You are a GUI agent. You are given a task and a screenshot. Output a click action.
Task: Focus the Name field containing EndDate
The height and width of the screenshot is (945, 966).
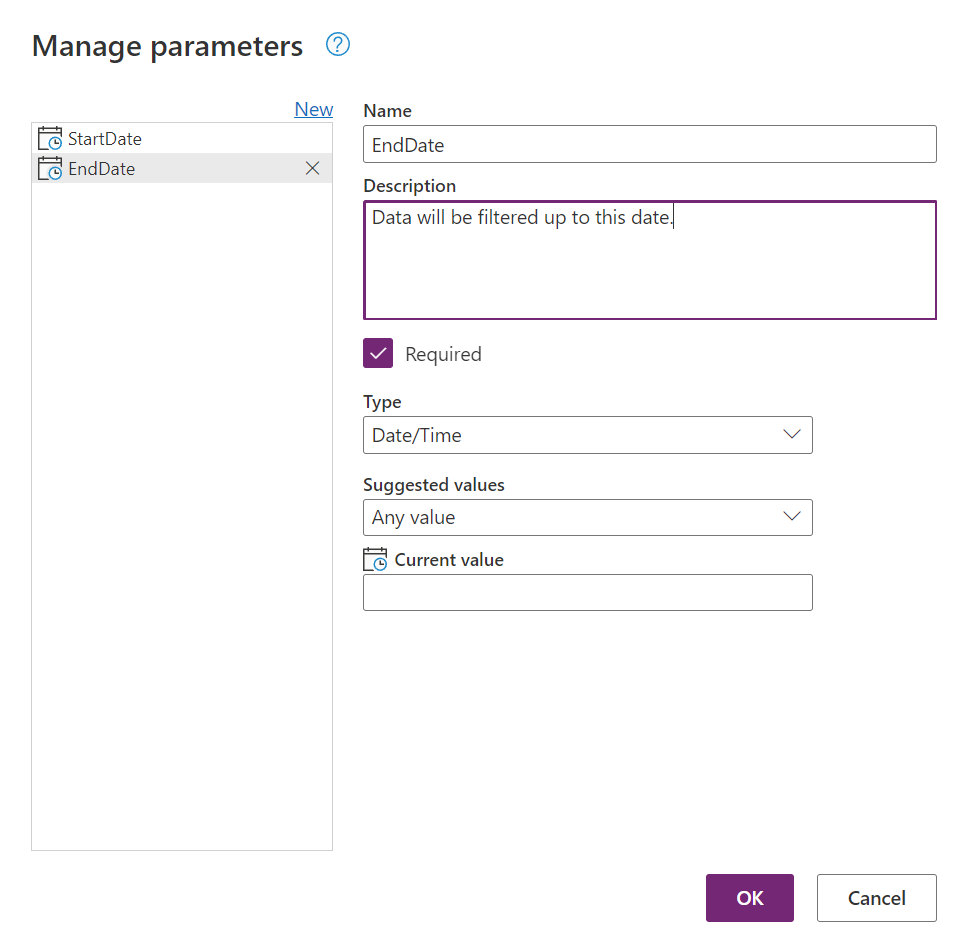click(650, 144)
